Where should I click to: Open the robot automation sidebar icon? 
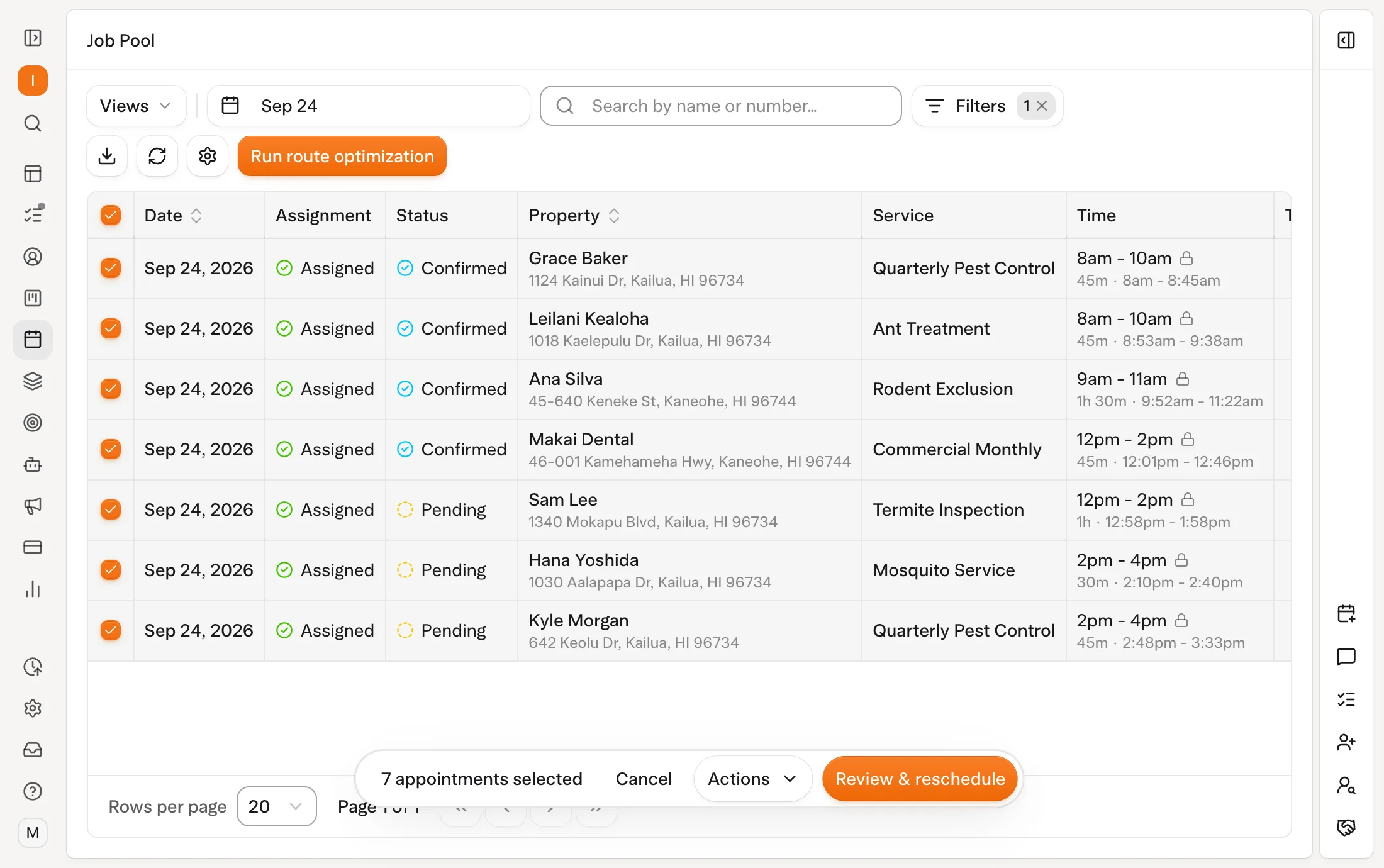tap(33, 464)
